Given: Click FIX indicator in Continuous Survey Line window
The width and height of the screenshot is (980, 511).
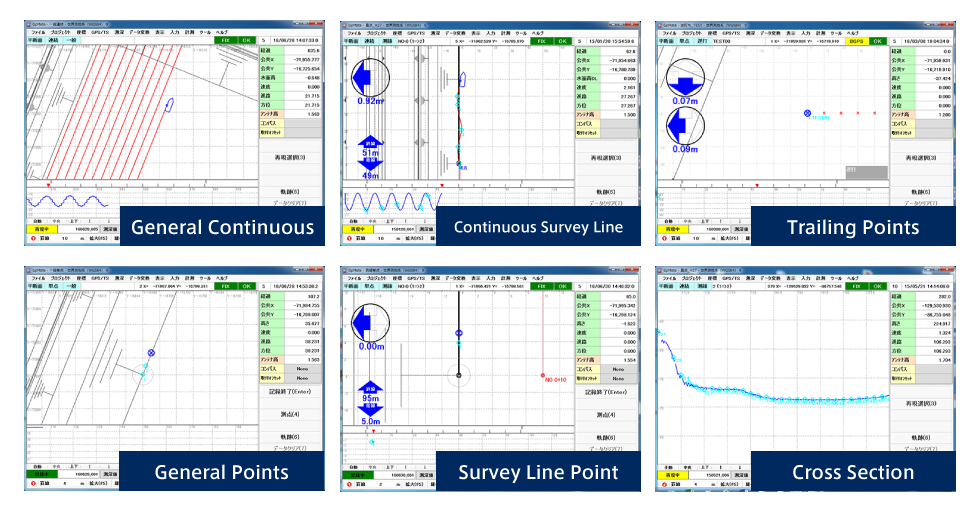Looking at the screenshot, I should (x=542, y=41).
